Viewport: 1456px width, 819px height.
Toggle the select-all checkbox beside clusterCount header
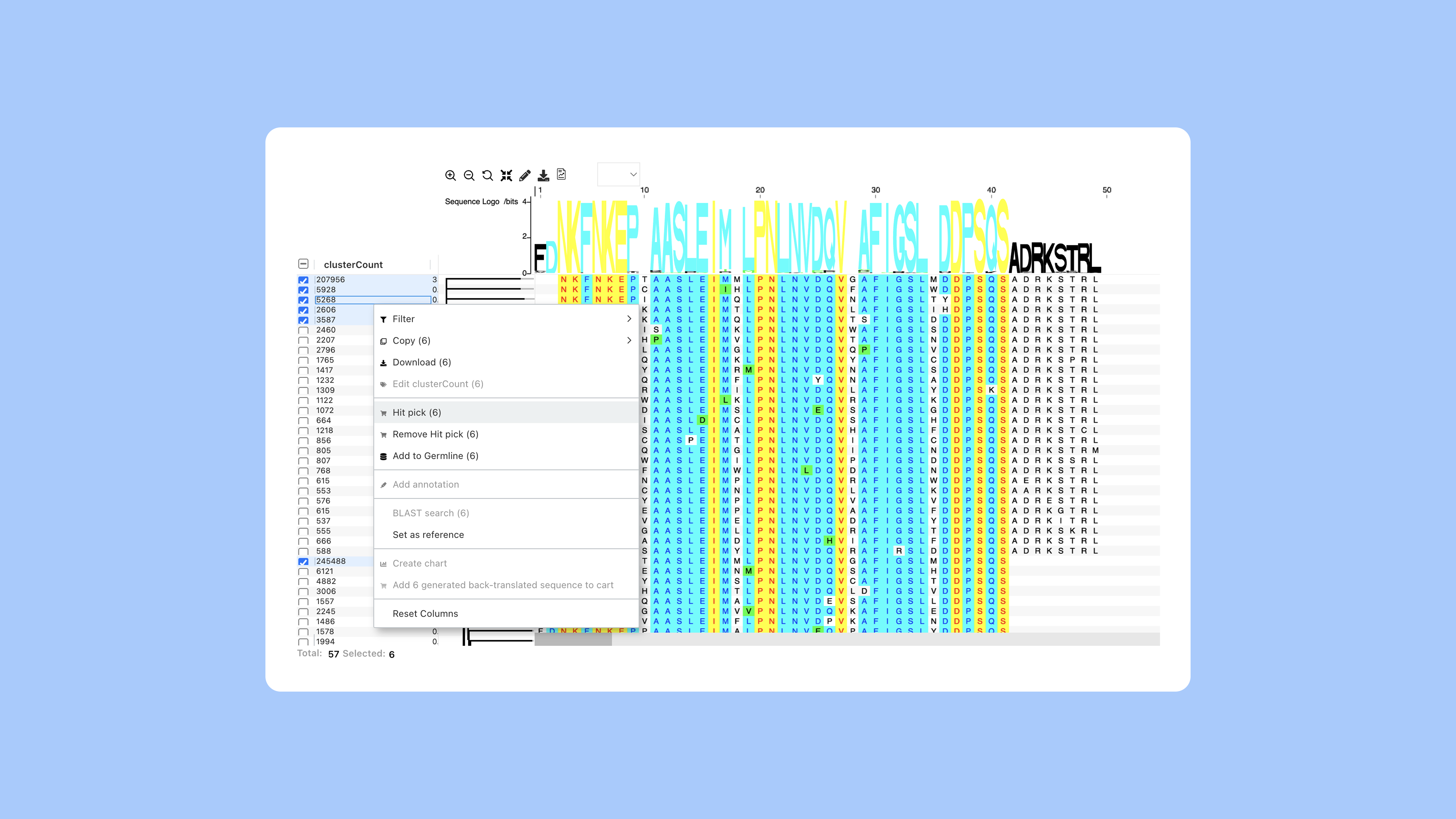304,264
